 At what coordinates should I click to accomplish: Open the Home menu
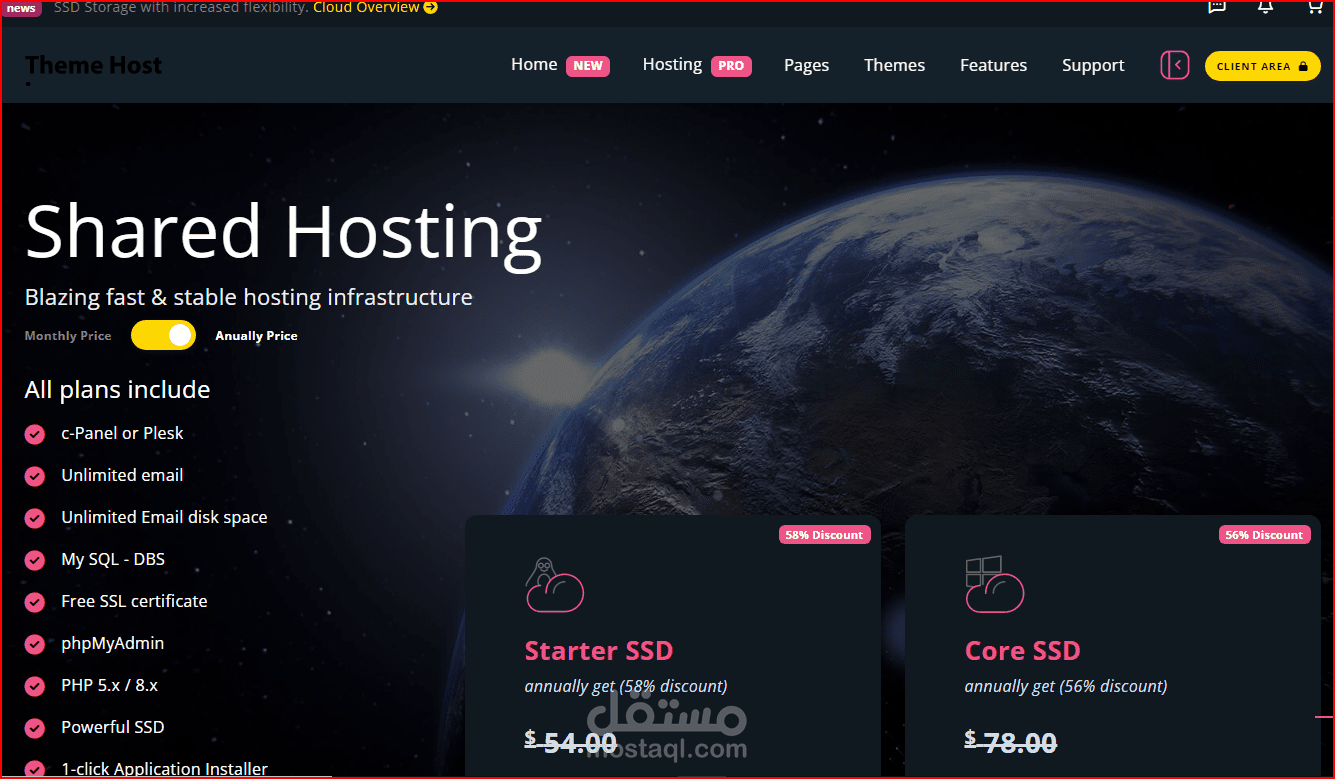click(534, 64)
